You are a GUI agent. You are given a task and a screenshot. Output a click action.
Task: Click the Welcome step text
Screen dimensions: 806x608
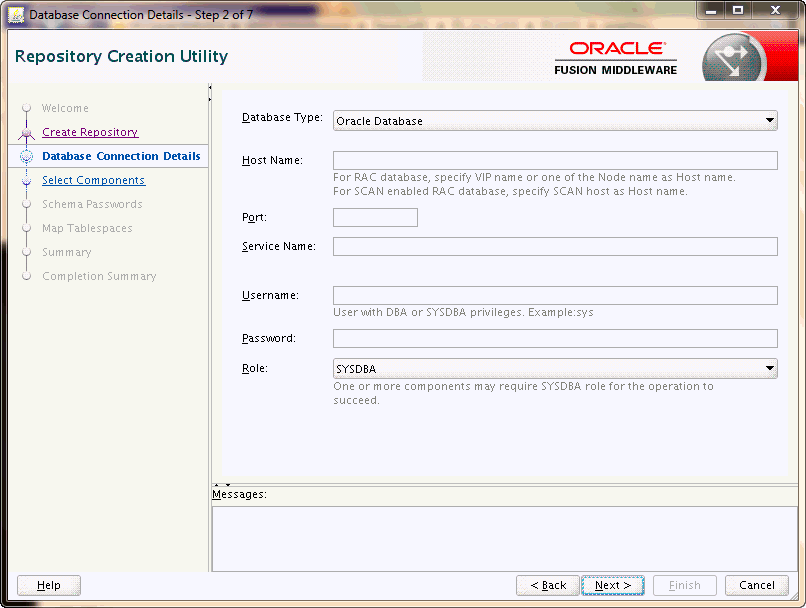pos(65,108)
